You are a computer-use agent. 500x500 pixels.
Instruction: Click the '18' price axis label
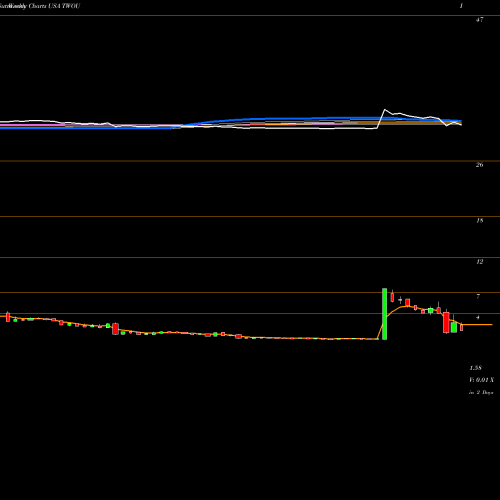[480, 220]
